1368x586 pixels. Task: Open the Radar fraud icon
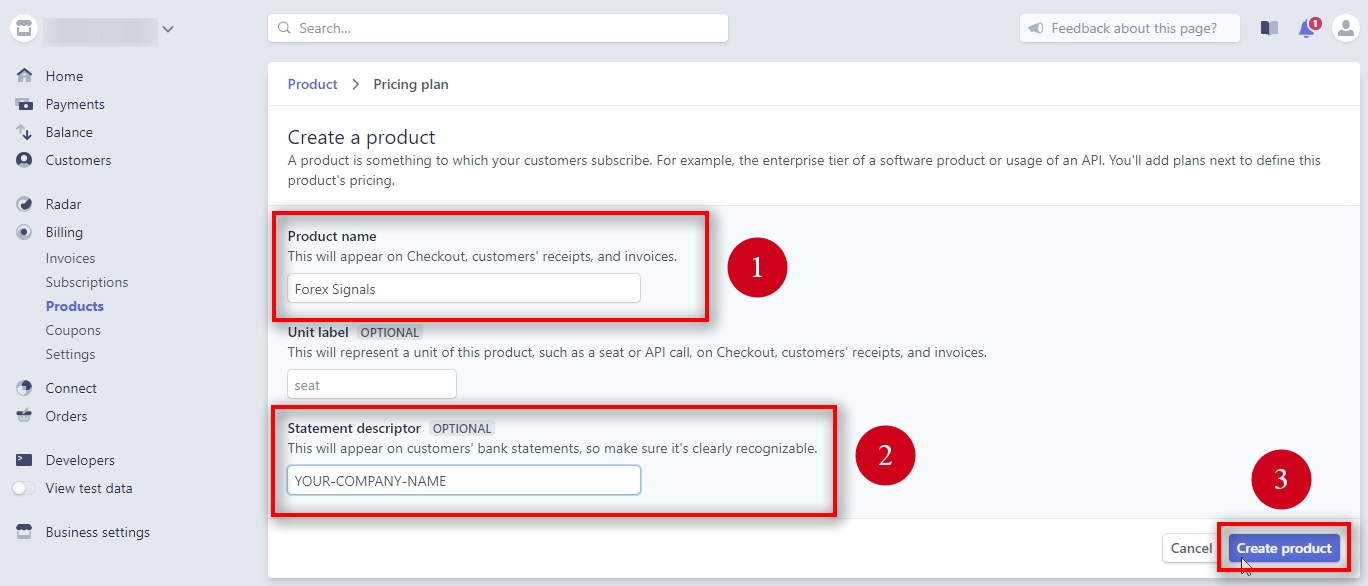pyautogui.click(x=23, y=203)
